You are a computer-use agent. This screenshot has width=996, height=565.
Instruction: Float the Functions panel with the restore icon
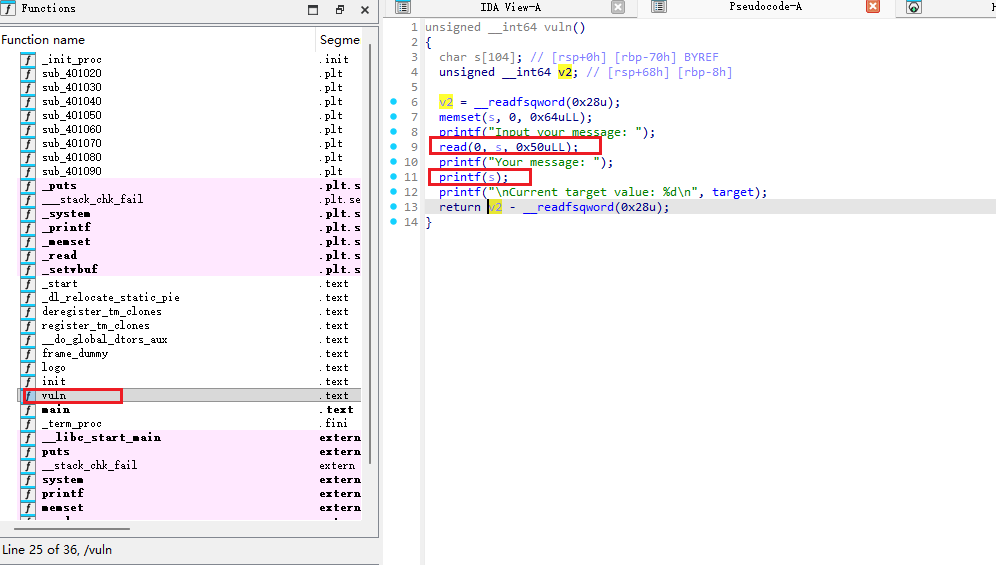[340, 10]
